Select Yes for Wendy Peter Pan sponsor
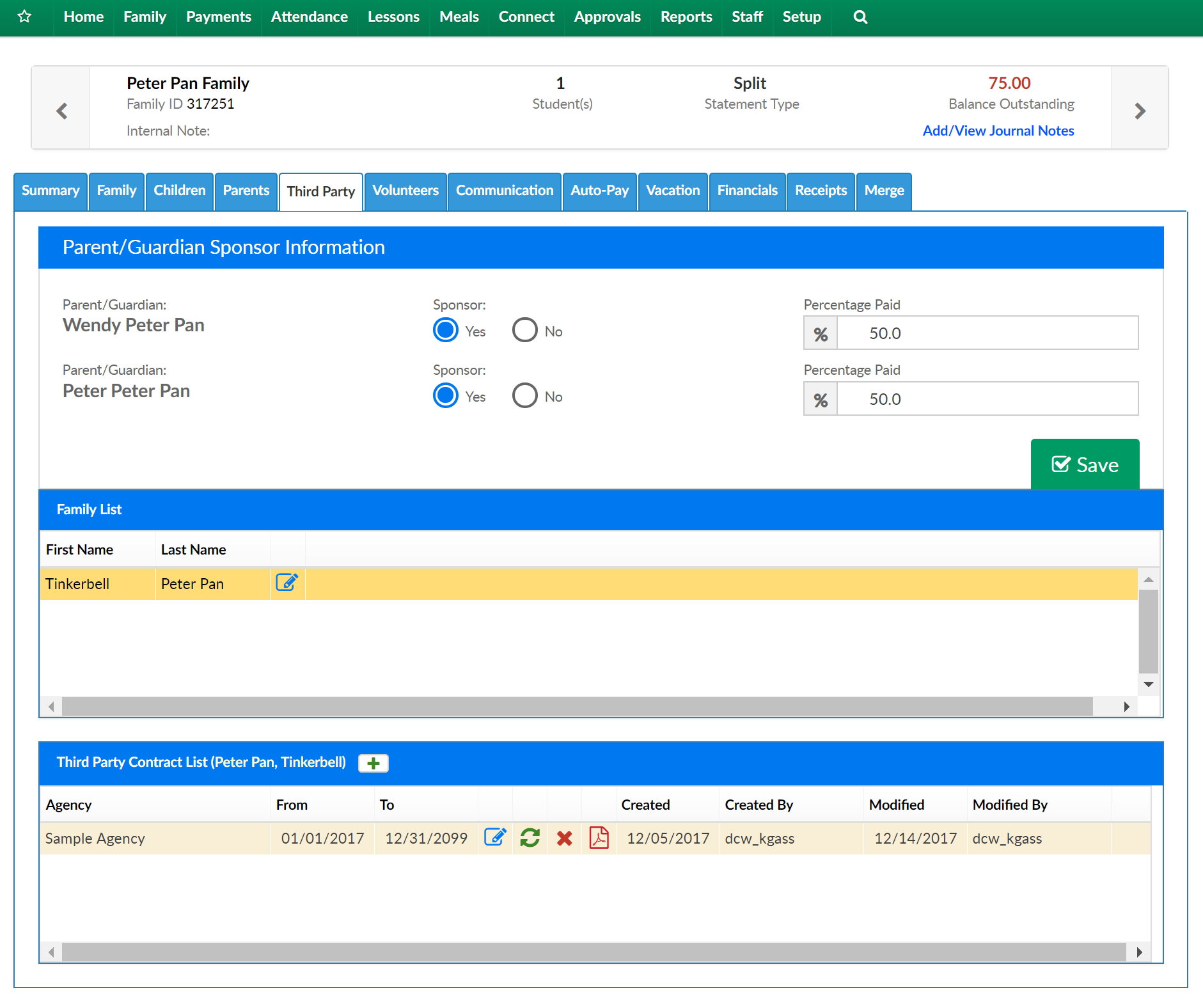This screenshot has width=1203, height=1008. point(446,331)
